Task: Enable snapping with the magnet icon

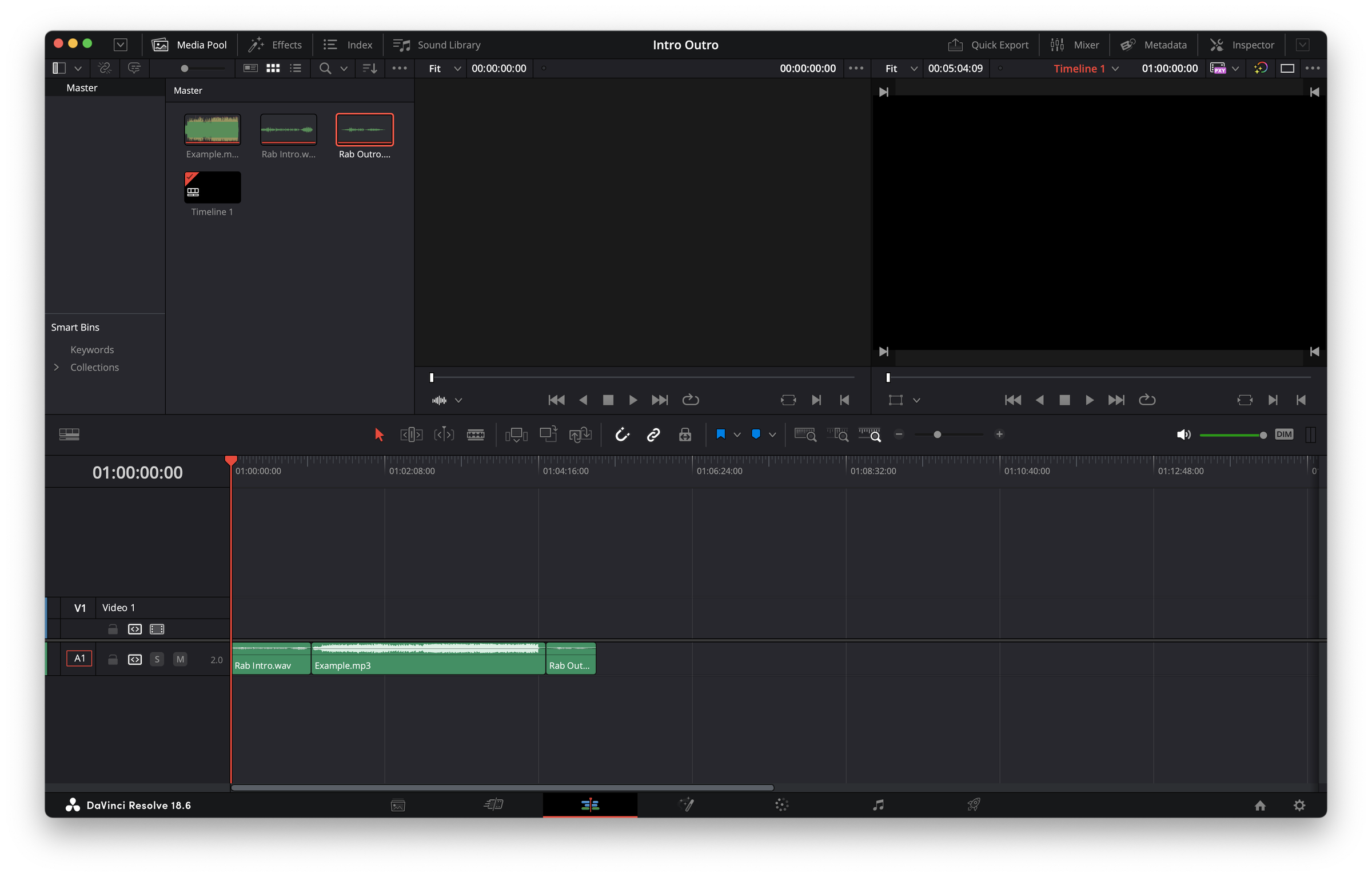Action: (x=623, y=434)
